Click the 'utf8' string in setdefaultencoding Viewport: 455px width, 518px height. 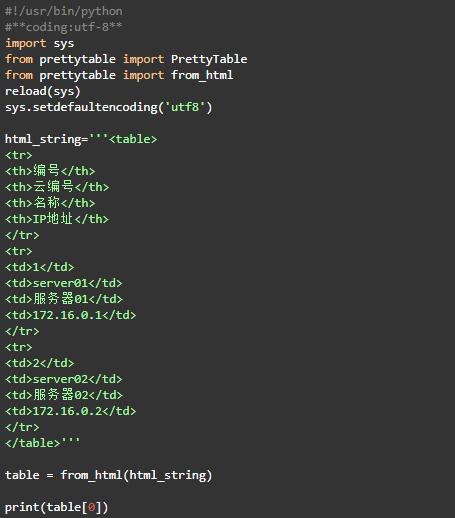[185, 107]
